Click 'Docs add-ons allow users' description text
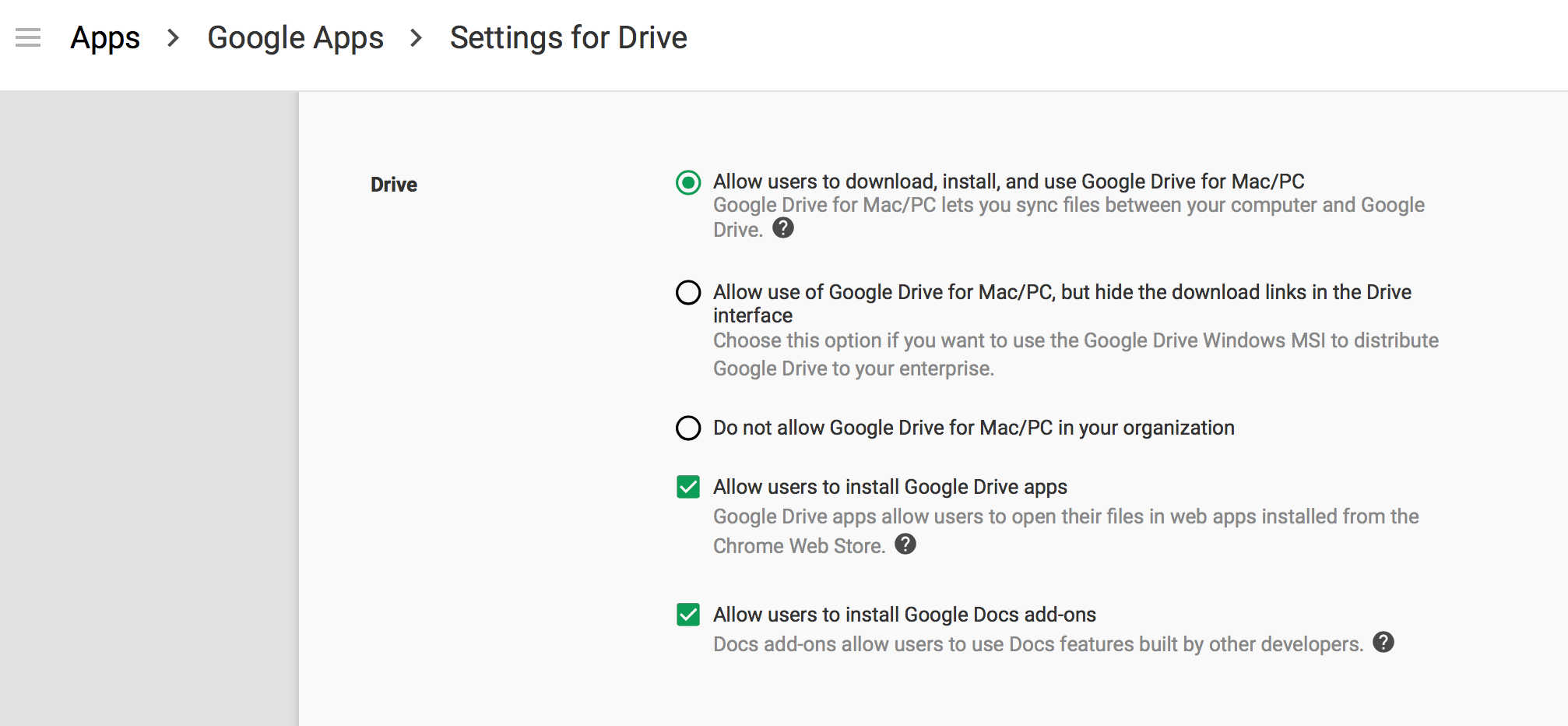Screen dimensions: 1568x726 click(1038, 644)
